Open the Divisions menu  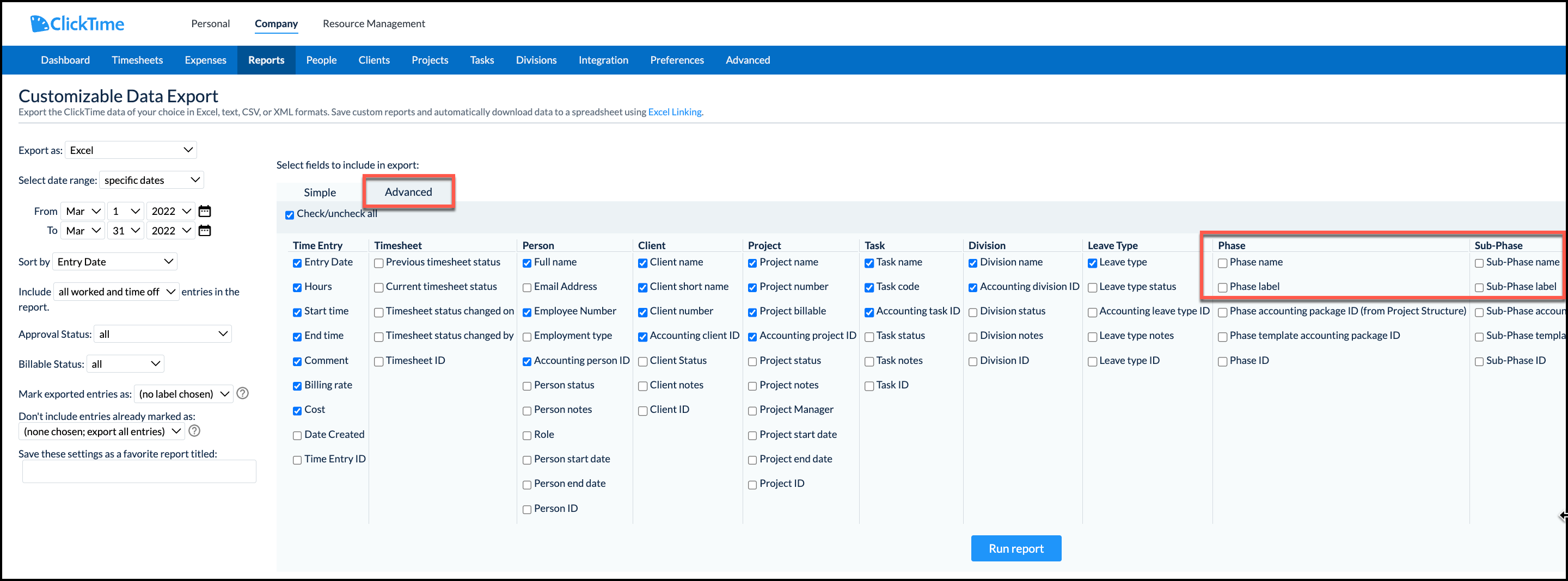tap(536, 60)
